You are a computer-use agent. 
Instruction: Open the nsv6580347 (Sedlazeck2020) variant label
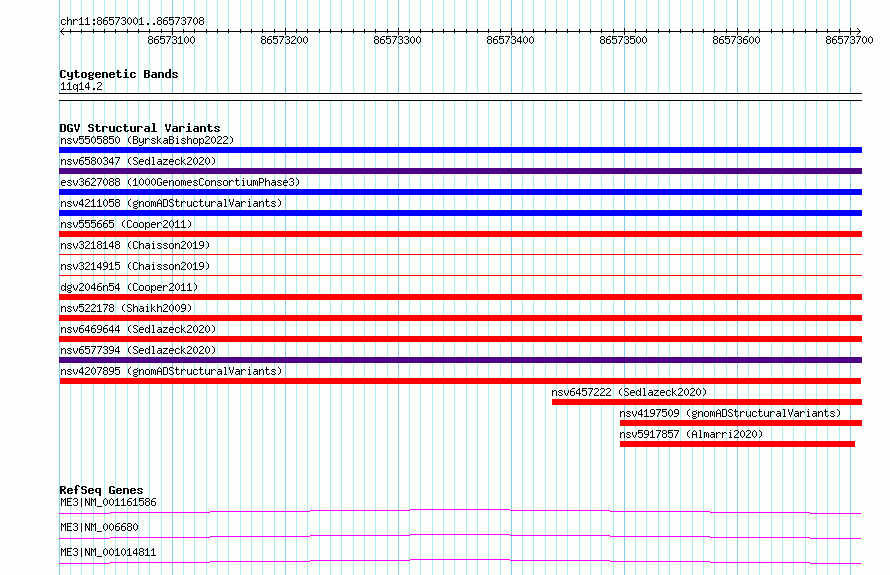138,161
